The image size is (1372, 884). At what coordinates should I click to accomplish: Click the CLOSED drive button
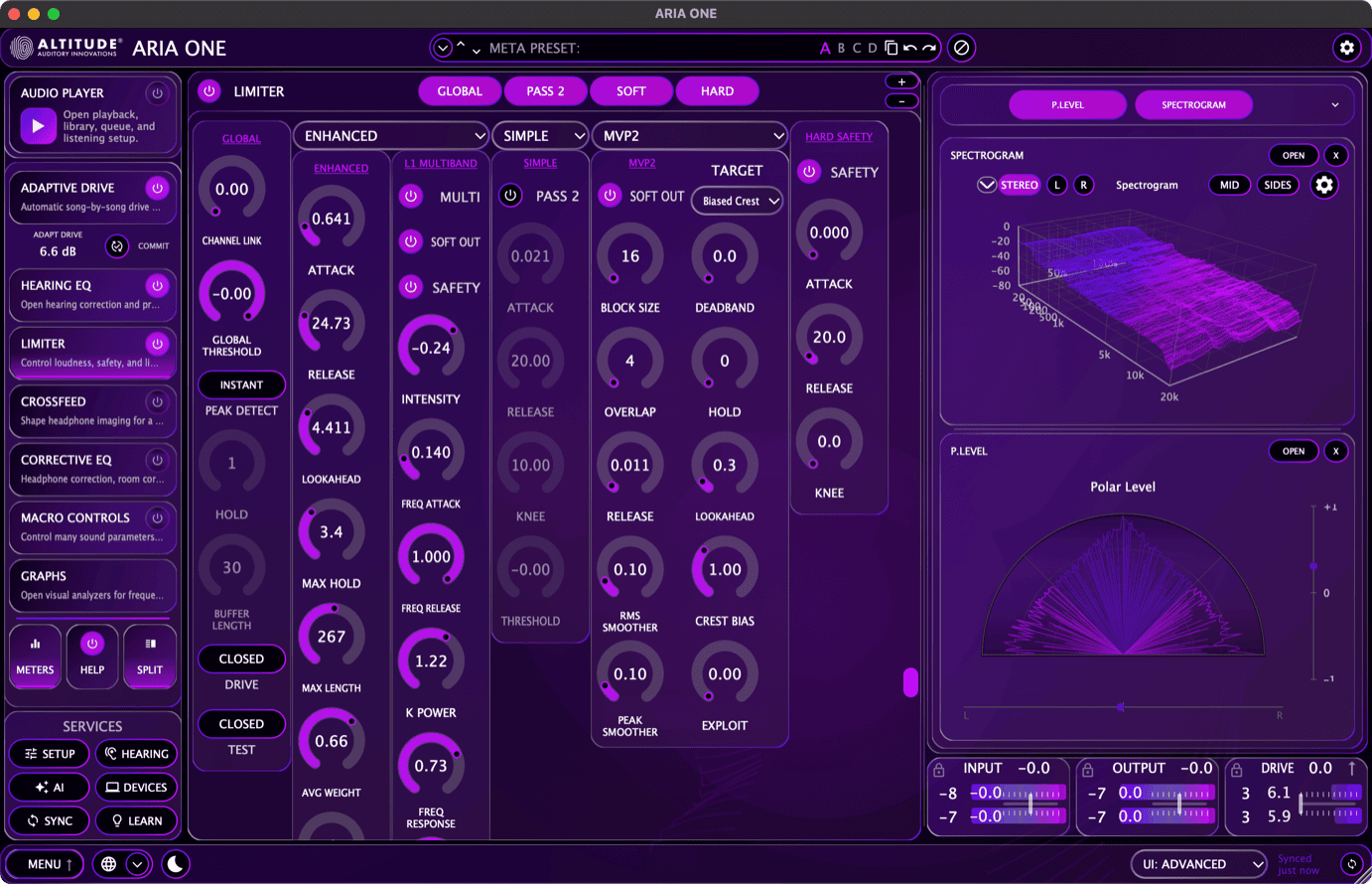click(241, 659)
